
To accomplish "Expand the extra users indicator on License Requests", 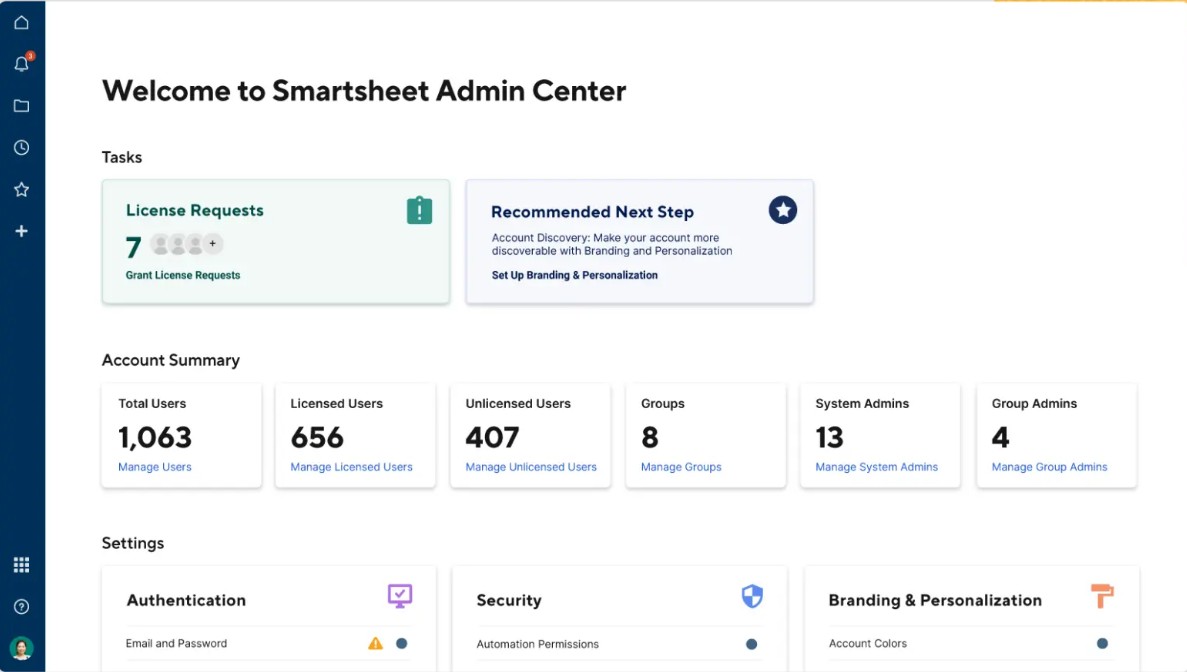I will click(x=212, y=243).
